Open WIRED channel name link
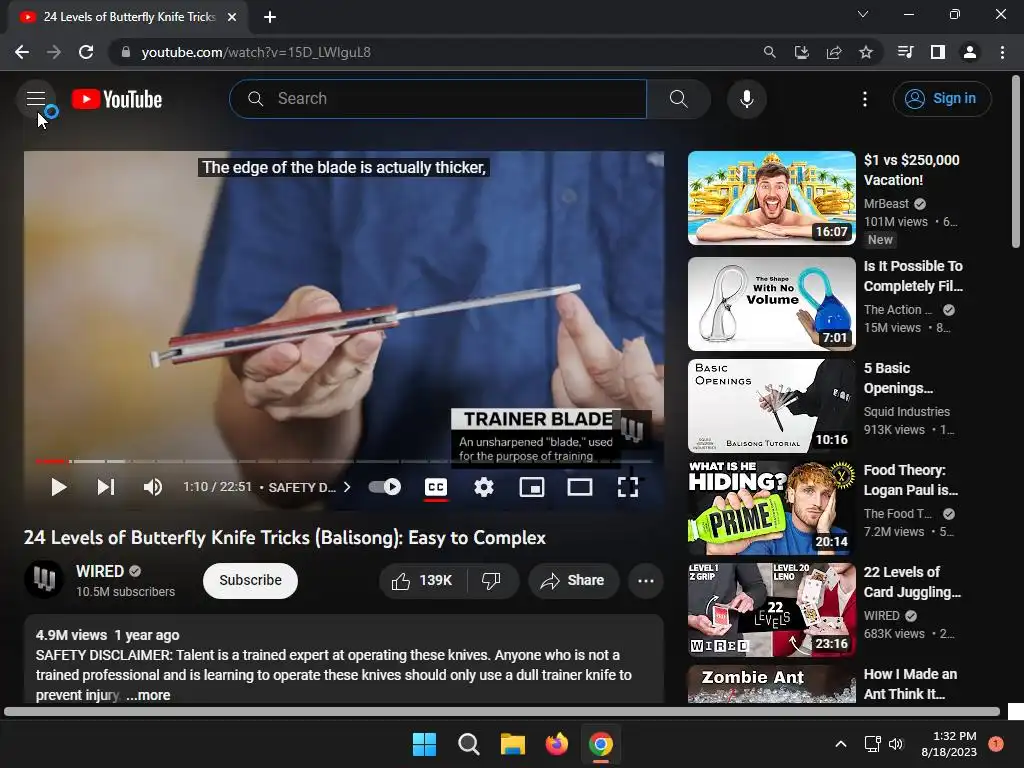This screenshot has width=1024, height=768. click(100, 571)
